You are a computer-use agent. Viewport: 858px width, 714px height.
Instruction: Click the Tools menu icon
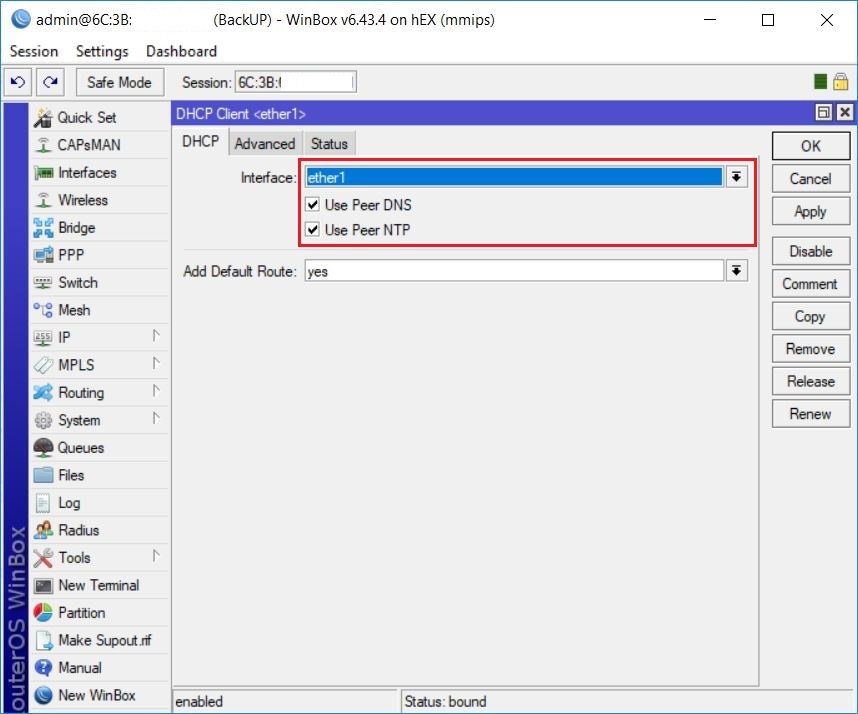click(x=43, y=558)
